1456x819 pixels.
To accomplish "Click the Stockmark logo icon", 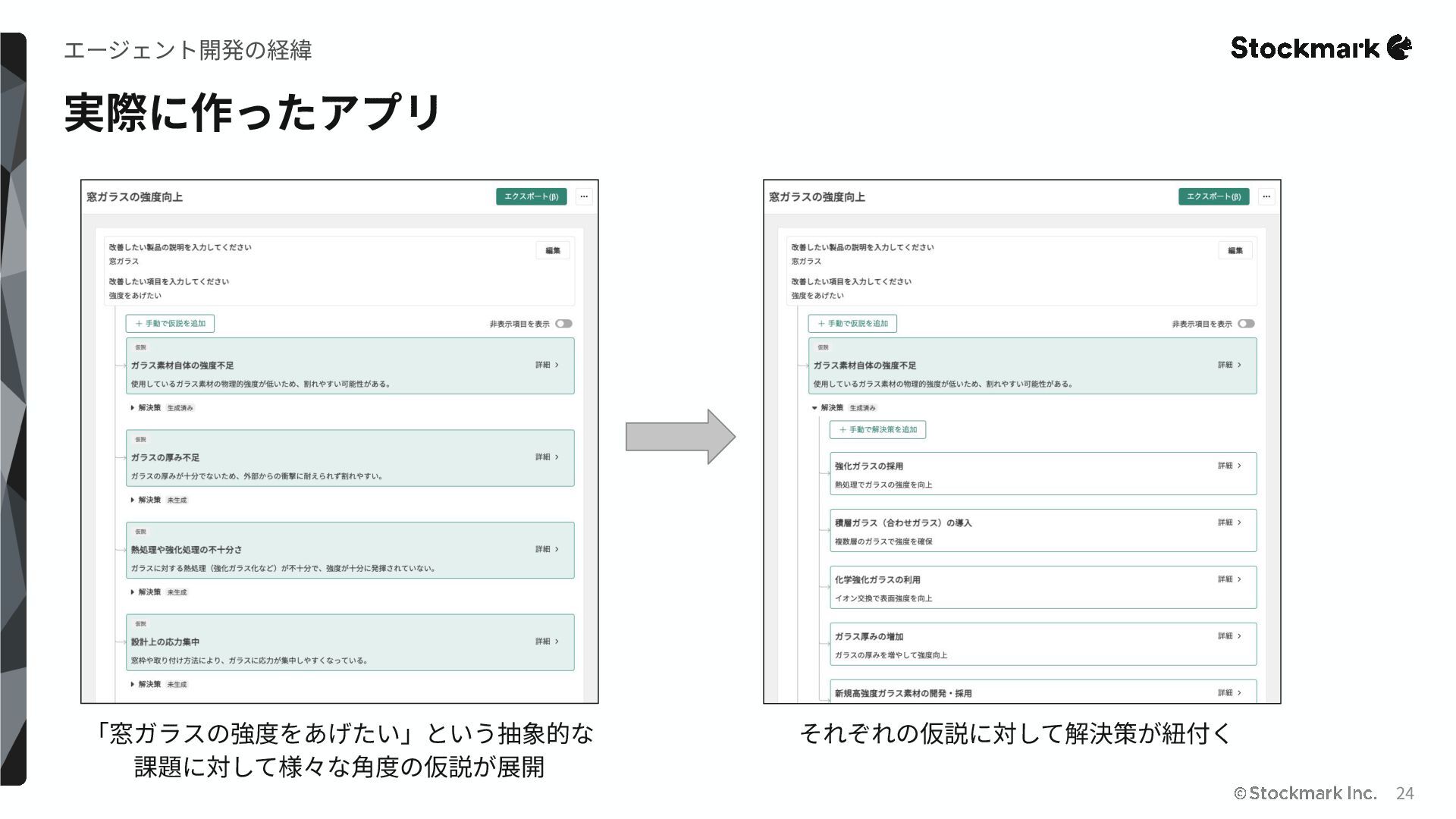I will (1399, 47).
